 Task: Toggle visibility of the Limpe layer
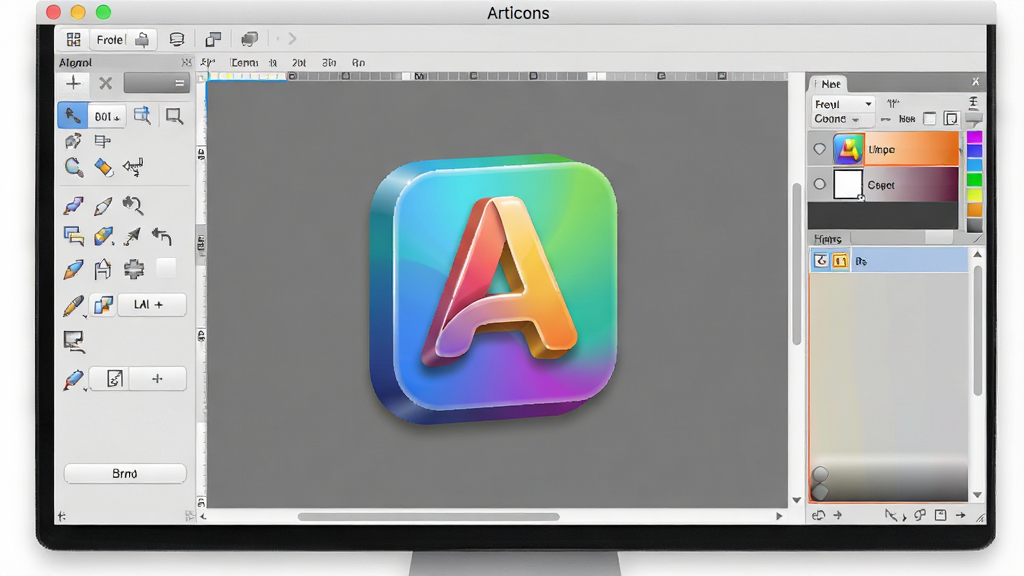click(x=820, y=150)
